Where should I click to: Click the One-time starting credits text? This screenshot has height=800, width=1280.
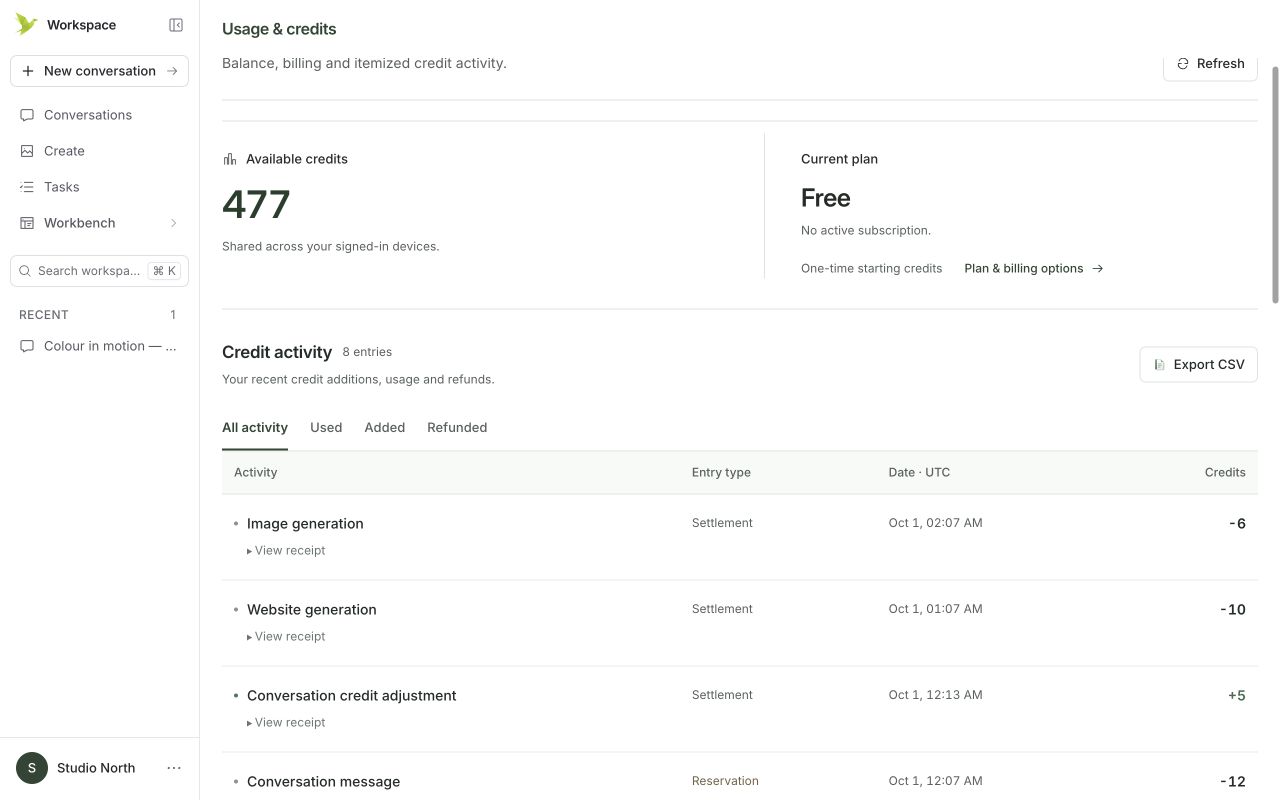tap(871, 268)
